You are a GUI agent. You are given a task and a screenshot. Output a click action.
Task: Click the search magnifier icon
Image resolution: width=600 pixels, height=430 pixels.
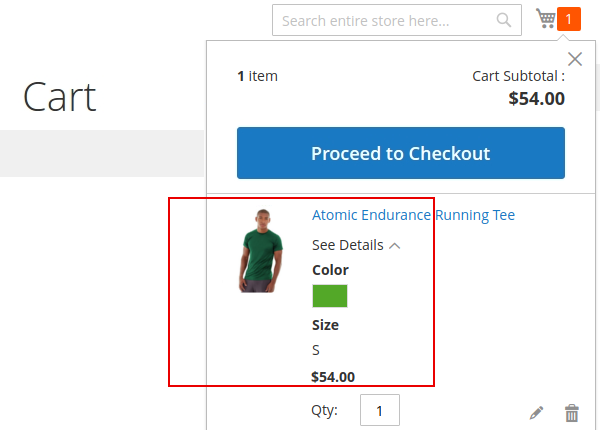[504, 20]
